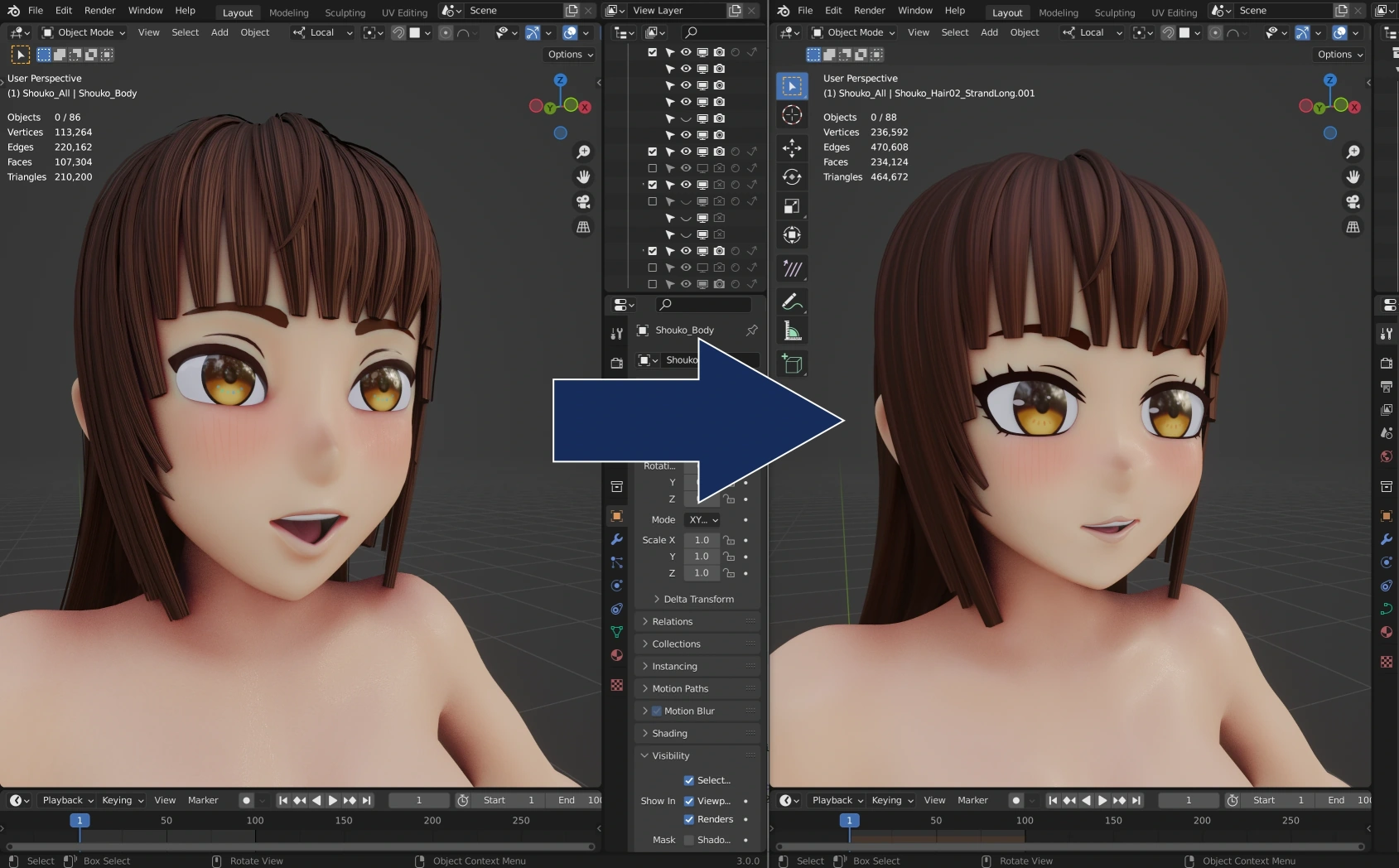This screenshot has height=868, width=1399.
Task: Click frame 1 playhead marker in left timeline
Action: pyautogui.click(x=80, y=820)
